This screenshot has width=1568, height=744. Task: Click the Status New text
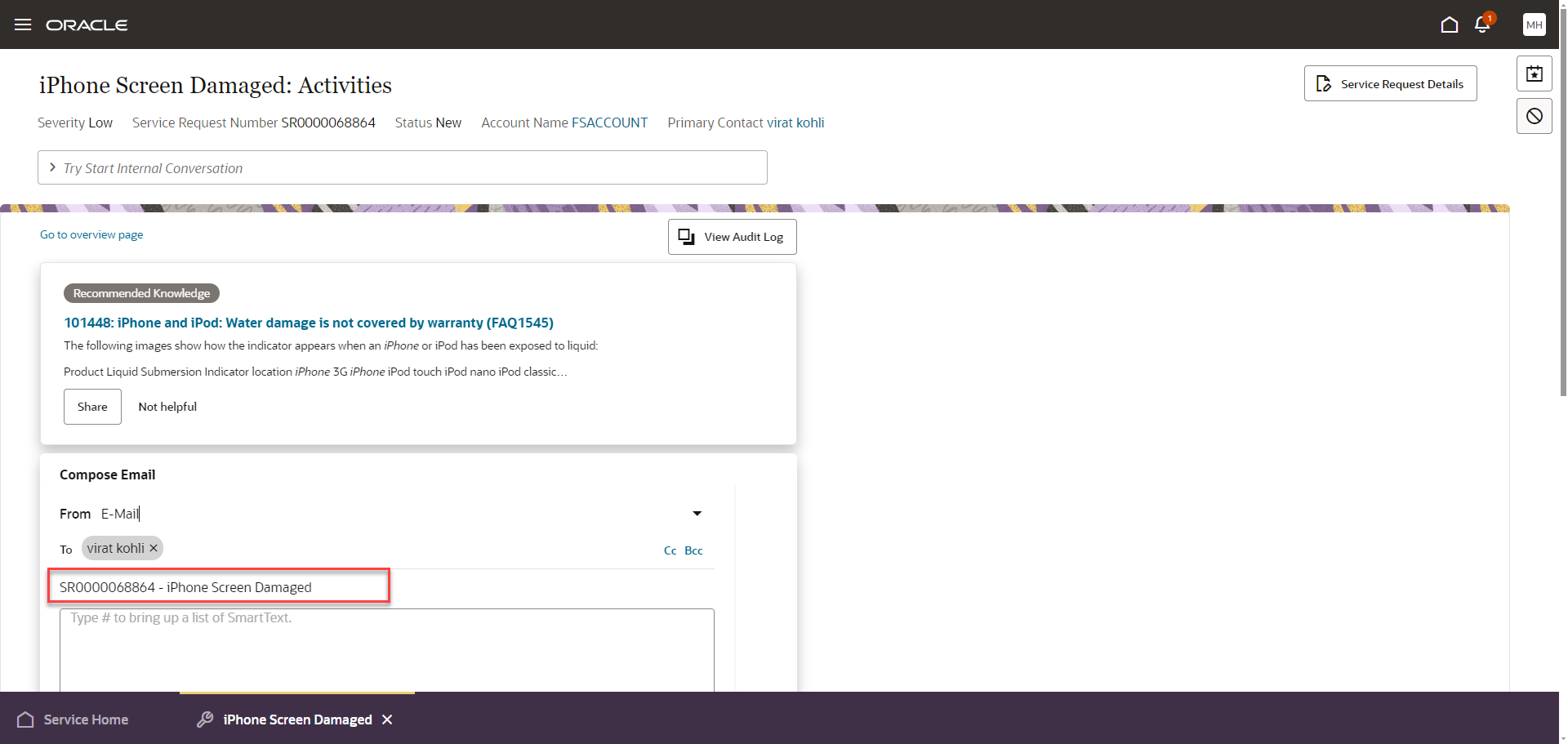click(428, 123)
